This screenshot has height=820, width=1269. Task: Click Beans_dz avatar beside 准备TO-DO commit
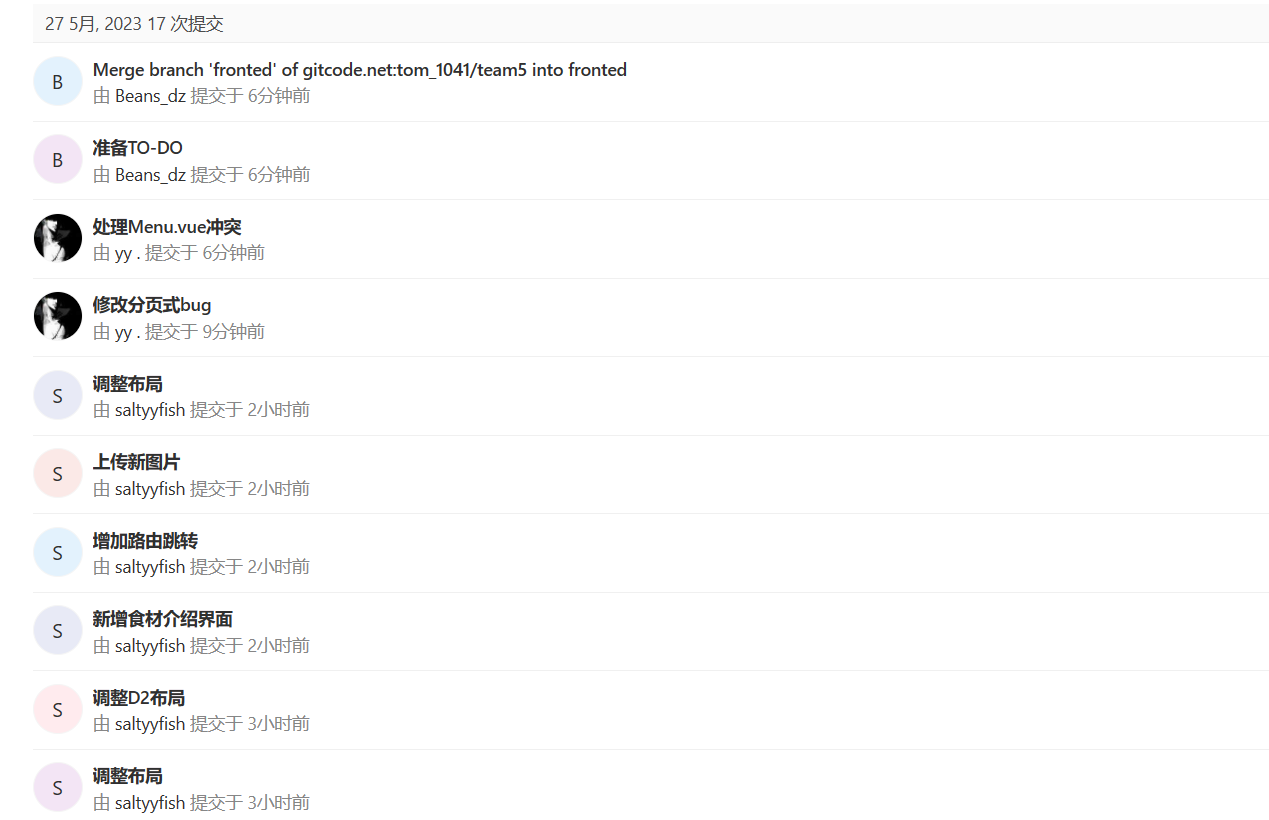[x=57, y=160]
